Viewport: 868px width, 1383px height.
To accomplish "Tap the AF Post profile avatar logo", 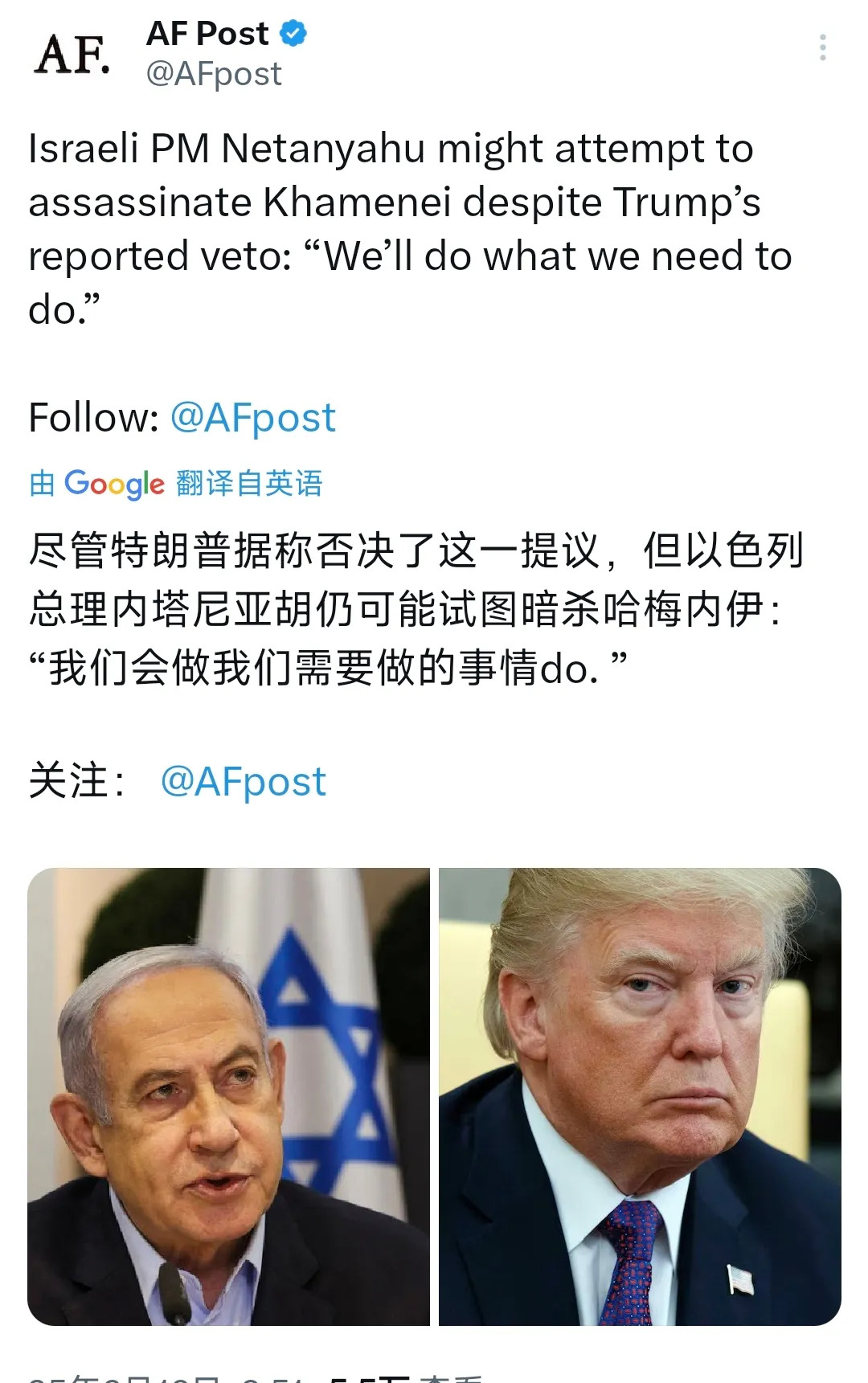I will coord(72,54).
